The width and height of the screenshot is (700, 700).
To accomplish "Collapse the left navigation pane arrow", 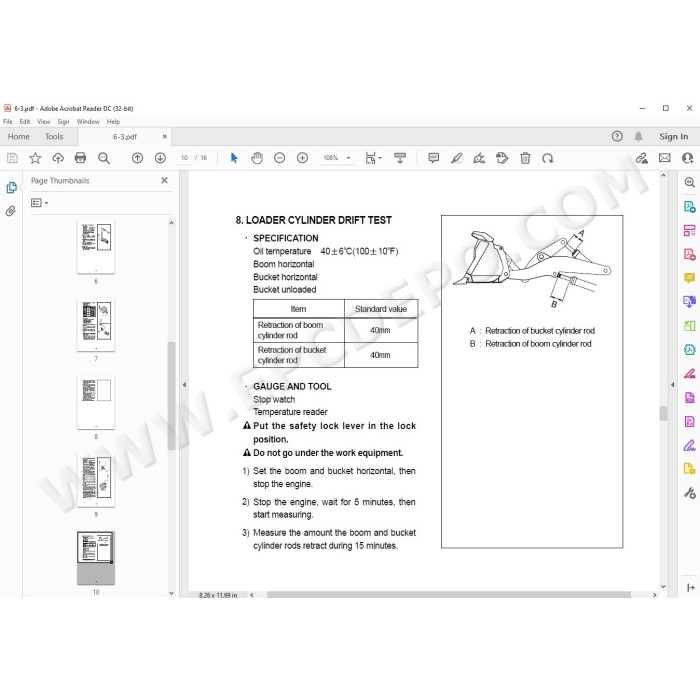I will 184,384.
